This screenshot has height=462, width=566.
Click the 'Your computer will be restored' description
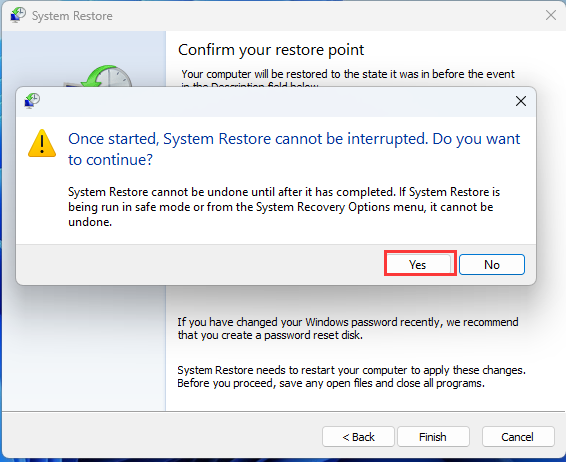coord(348,77)
